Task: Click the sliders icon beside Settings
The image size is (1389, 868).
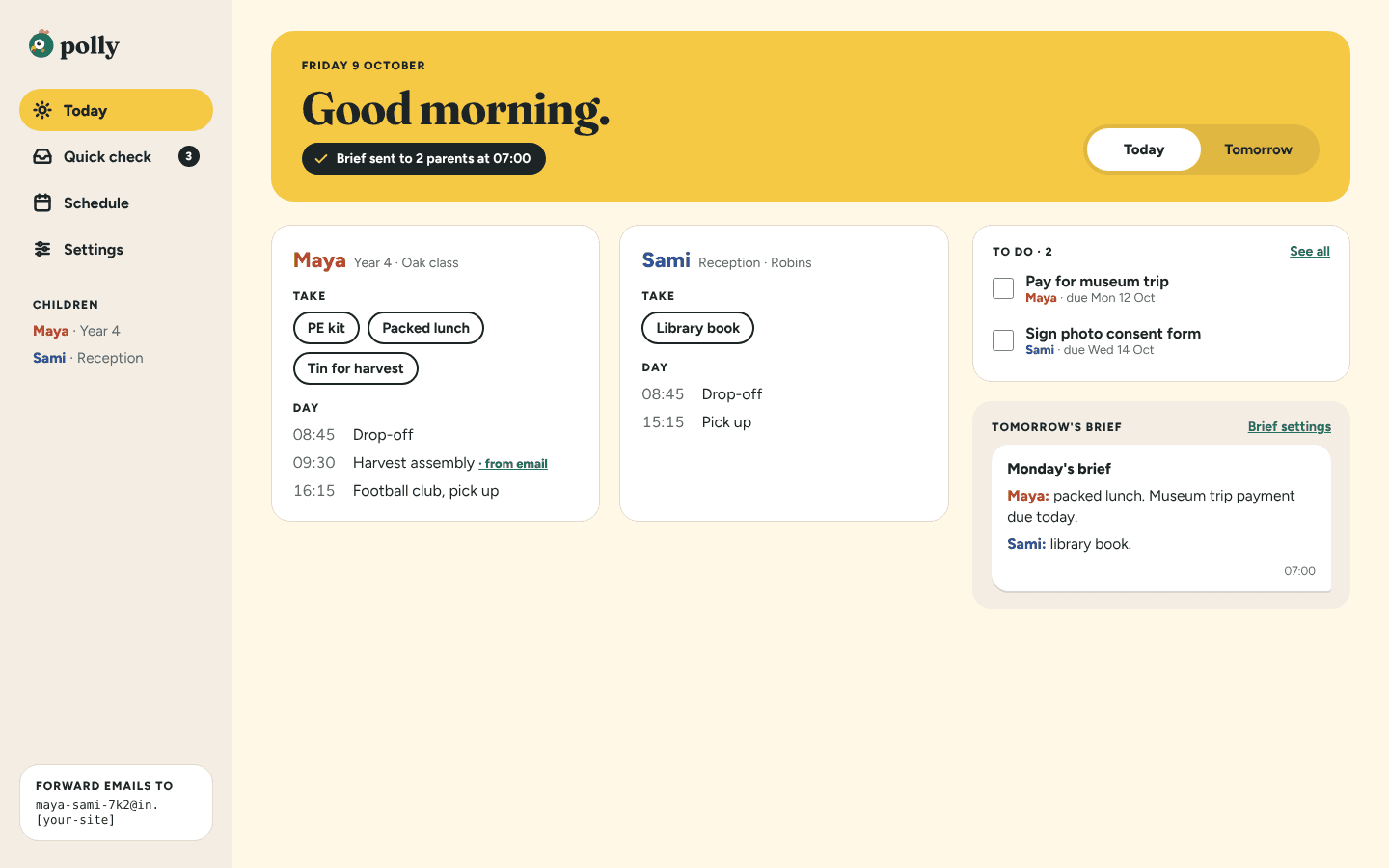Action: point(42,249)
